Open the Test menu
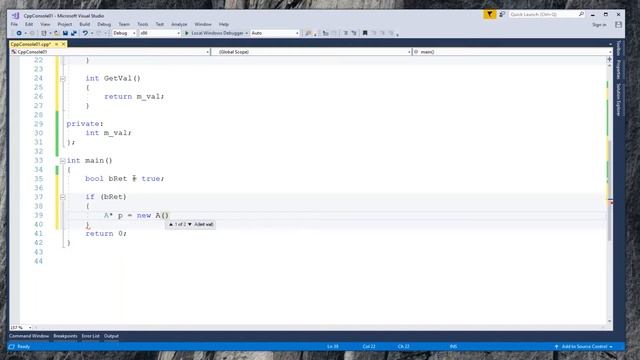The image size is (640, 360). point(160,24)
